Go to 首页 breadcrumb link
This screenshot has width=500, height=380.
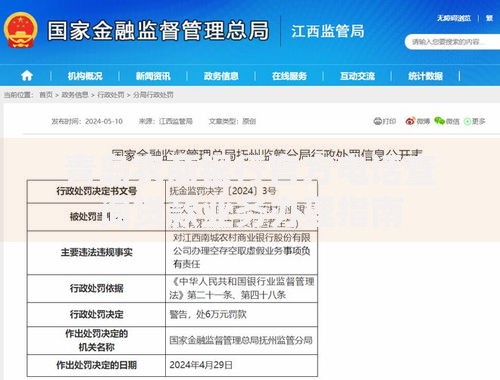pos(46,95)
